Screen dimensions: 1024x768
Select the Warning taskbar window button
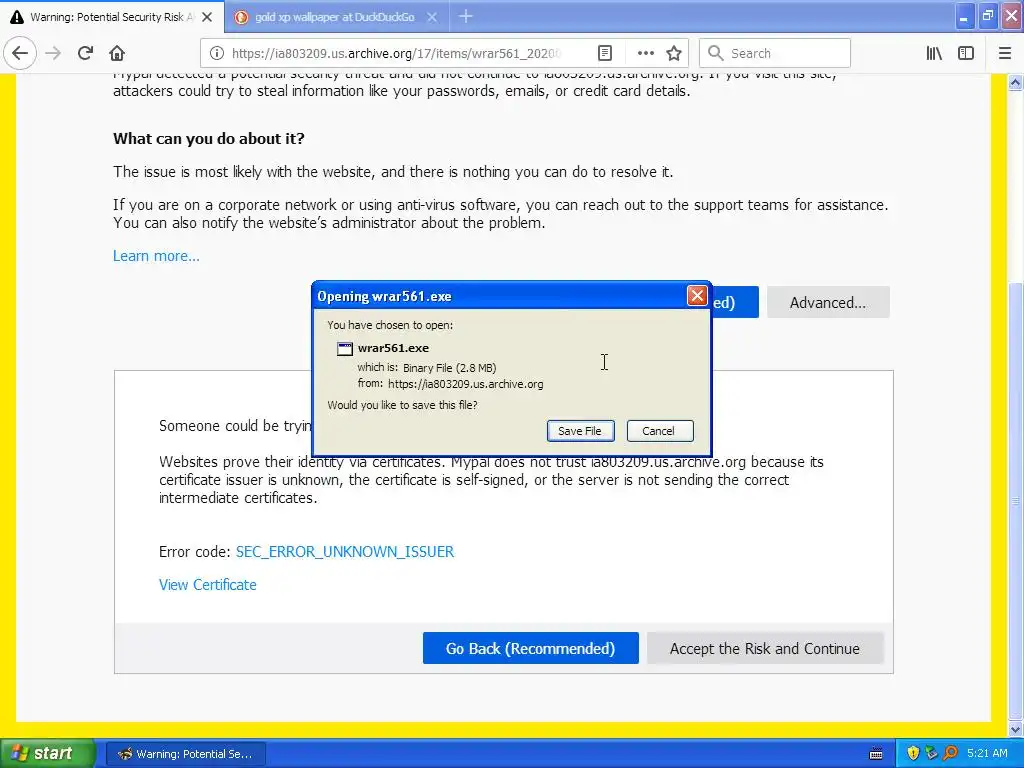(185, 754)
